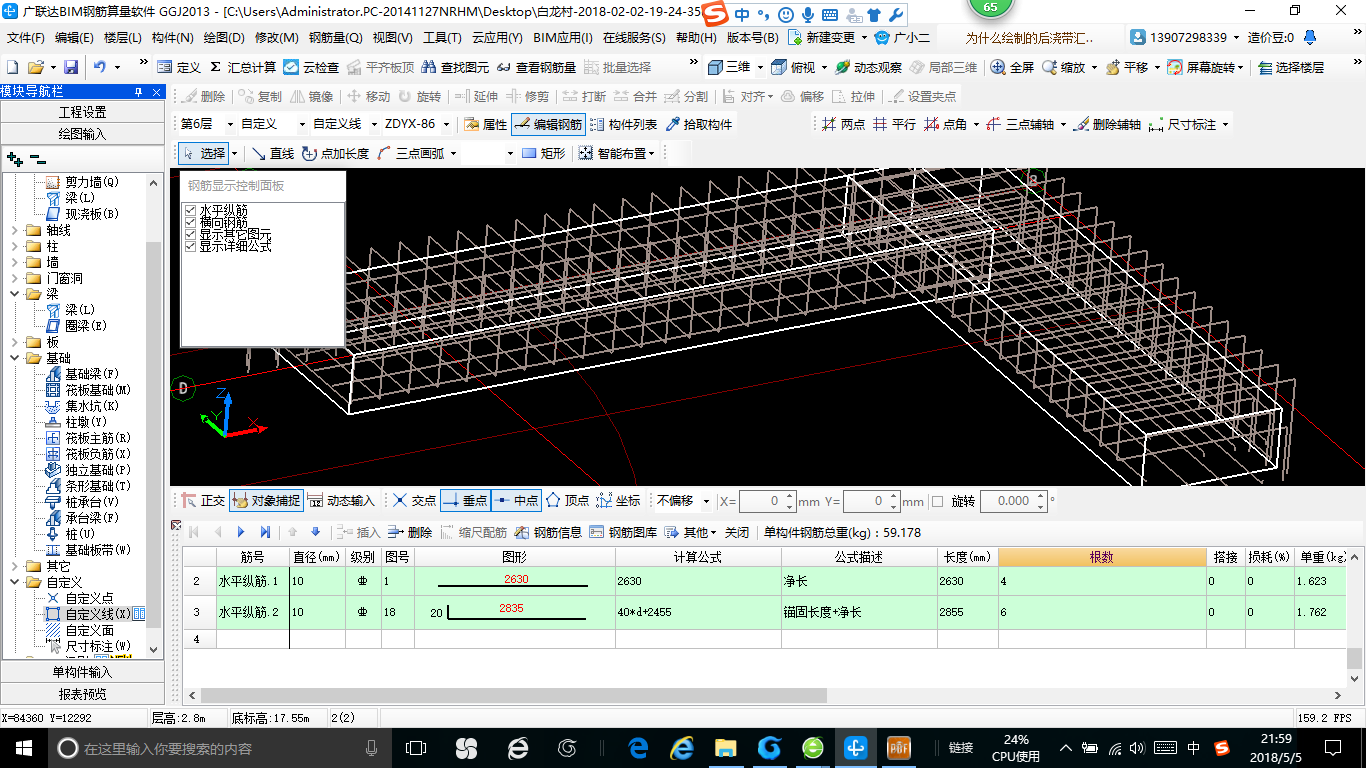
Task: Start 云检查 cloud check
Action: pyautogui.click(x=311, y=67)
